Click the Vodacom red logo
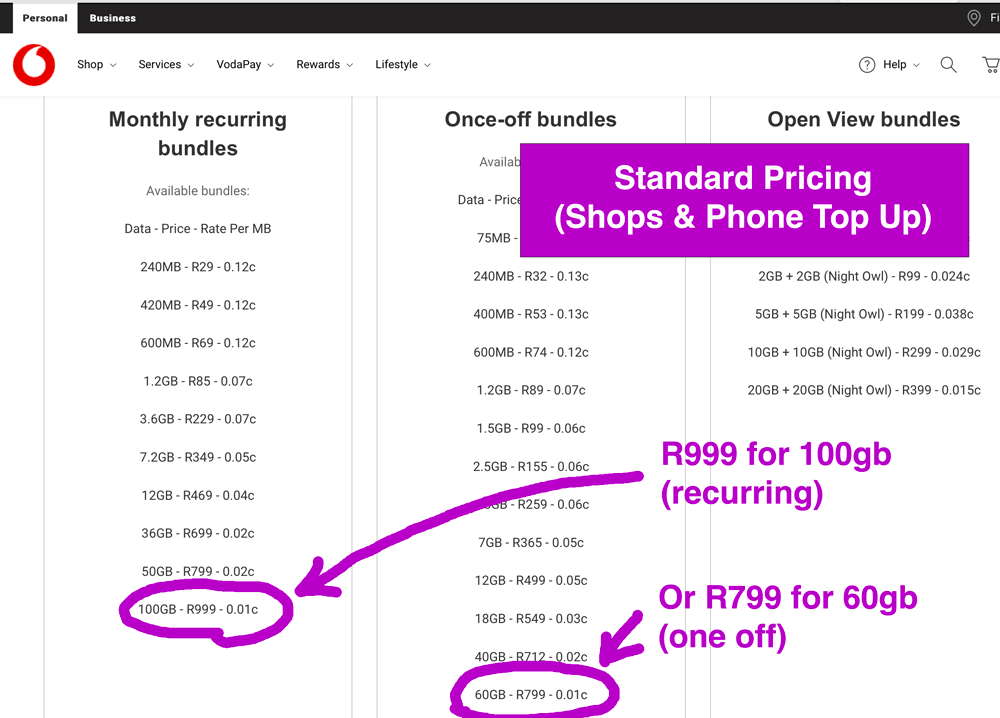1000x718 pixels. point(33,64)
